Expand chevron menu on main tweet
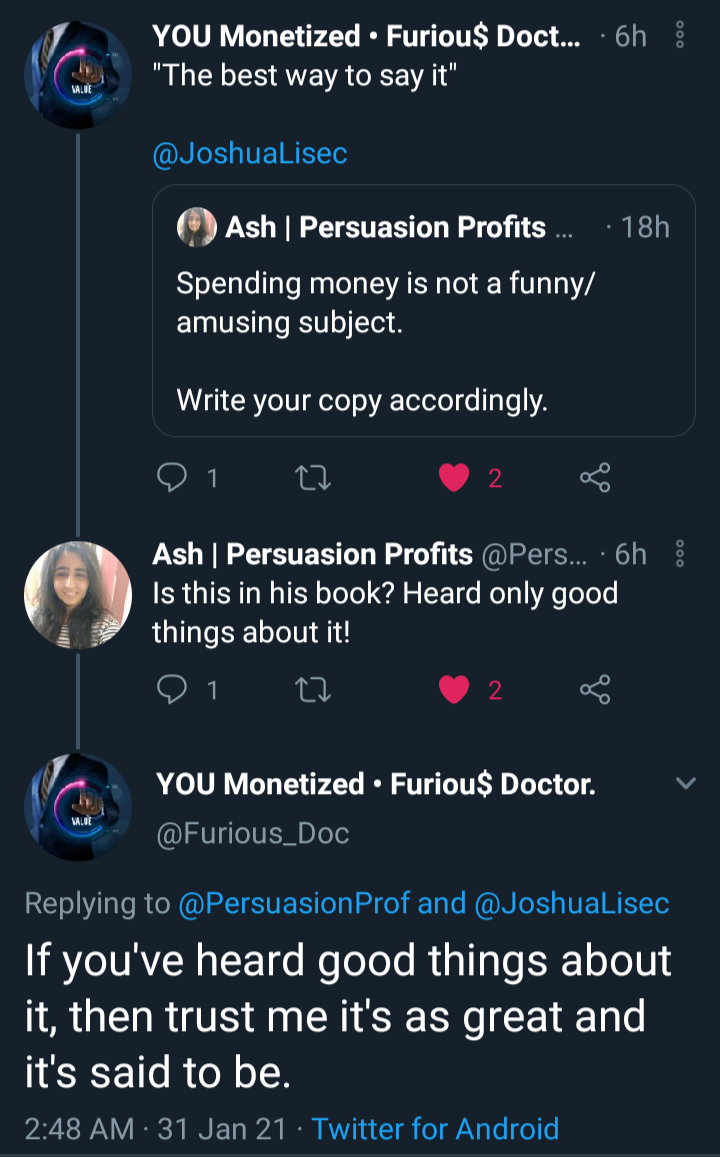The image size is (720, 1157). pyautogui.click(x=685, y=784)
